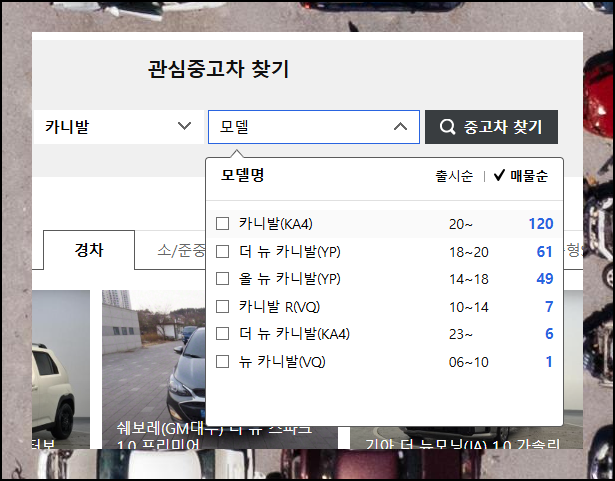Check the 더 뉴 카니발(KA4) checkbox
The height and width of the screenshot is (481, 615).
pyautogui.click(x=222, y=334)
